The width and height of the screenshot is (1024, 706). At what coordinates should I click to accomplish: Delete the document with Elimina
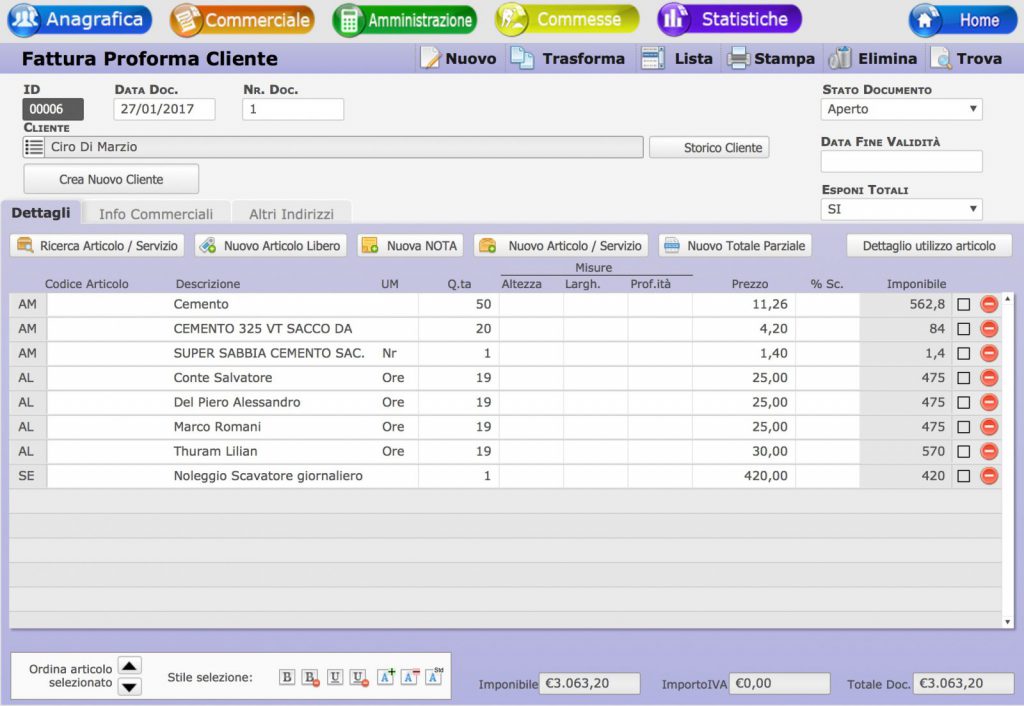click(872, 59)
